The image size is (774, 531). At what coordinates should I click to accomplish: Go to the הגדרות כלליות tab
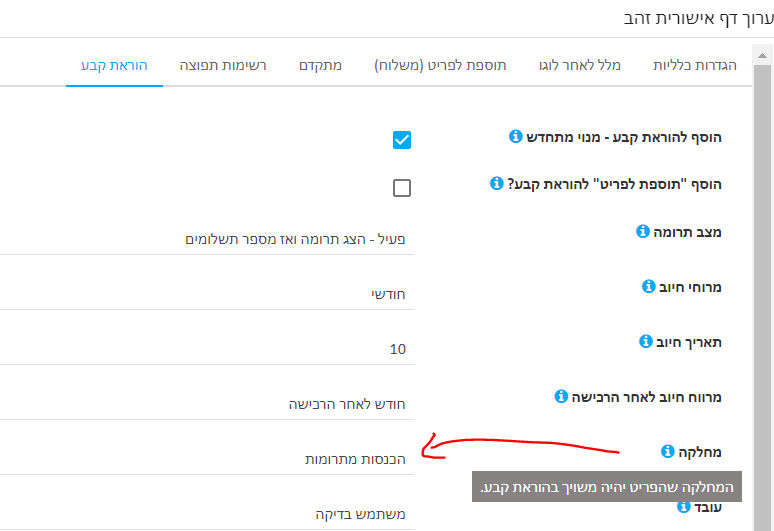(x=695, y=66)
